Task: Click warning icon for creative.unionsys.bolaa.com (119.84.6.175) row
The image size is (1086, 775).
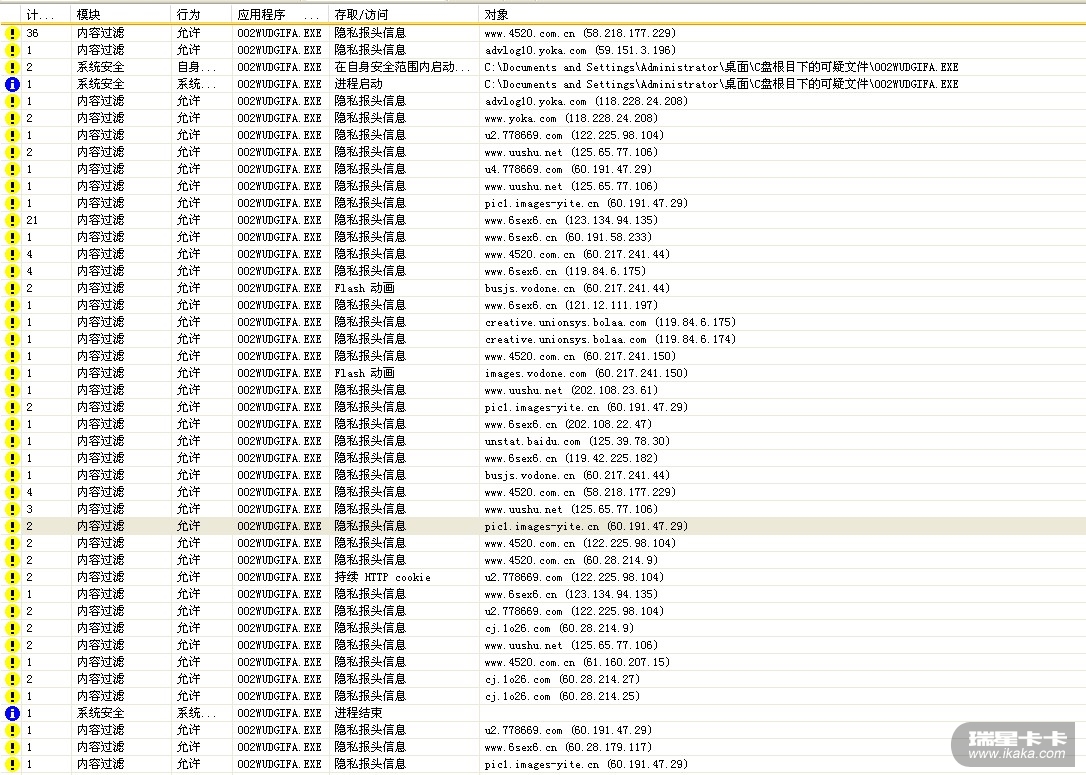Action: click(x=12, y=322)
